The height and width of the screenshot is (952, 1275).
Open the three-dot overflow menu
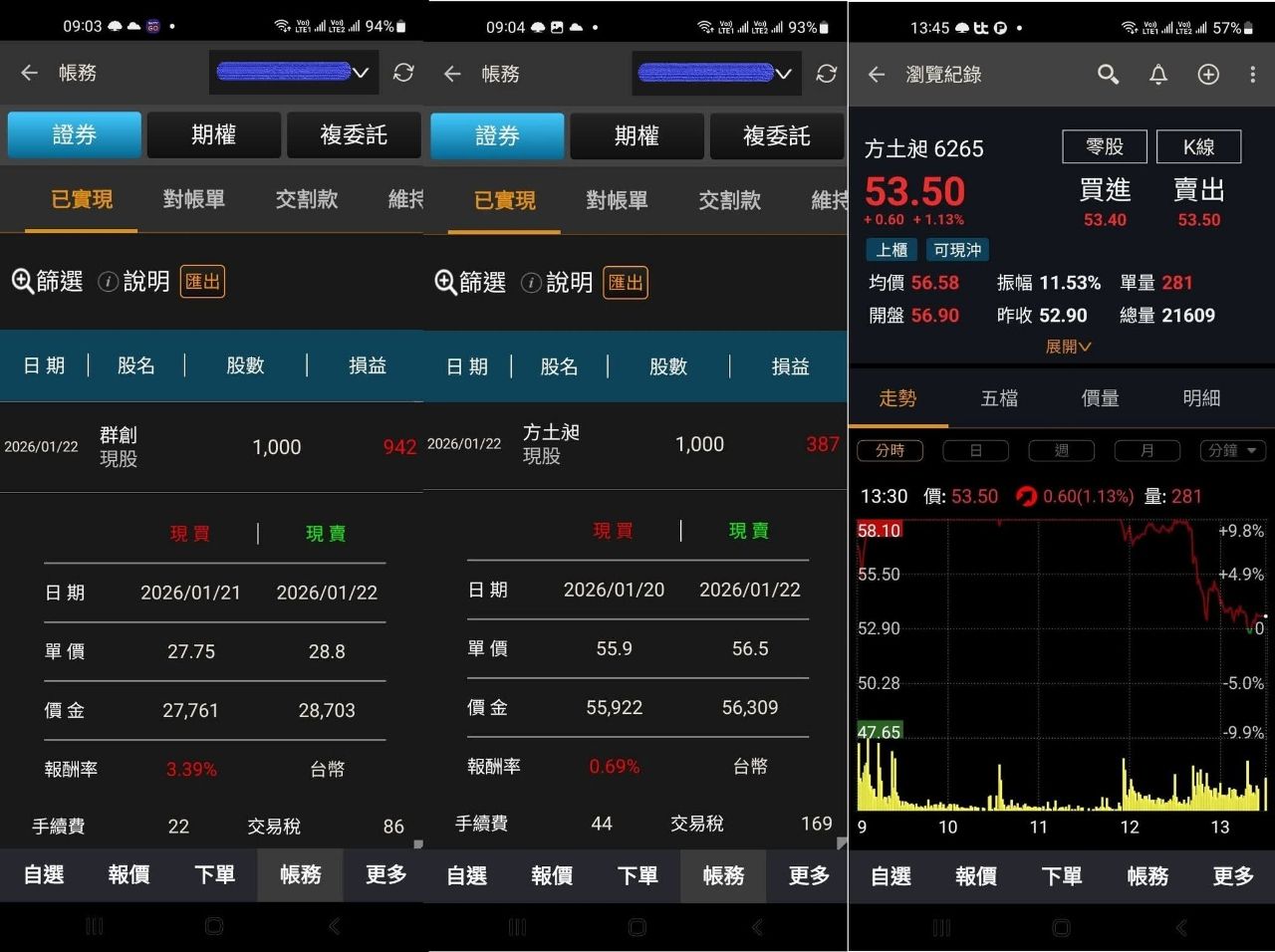point(1252,74)
